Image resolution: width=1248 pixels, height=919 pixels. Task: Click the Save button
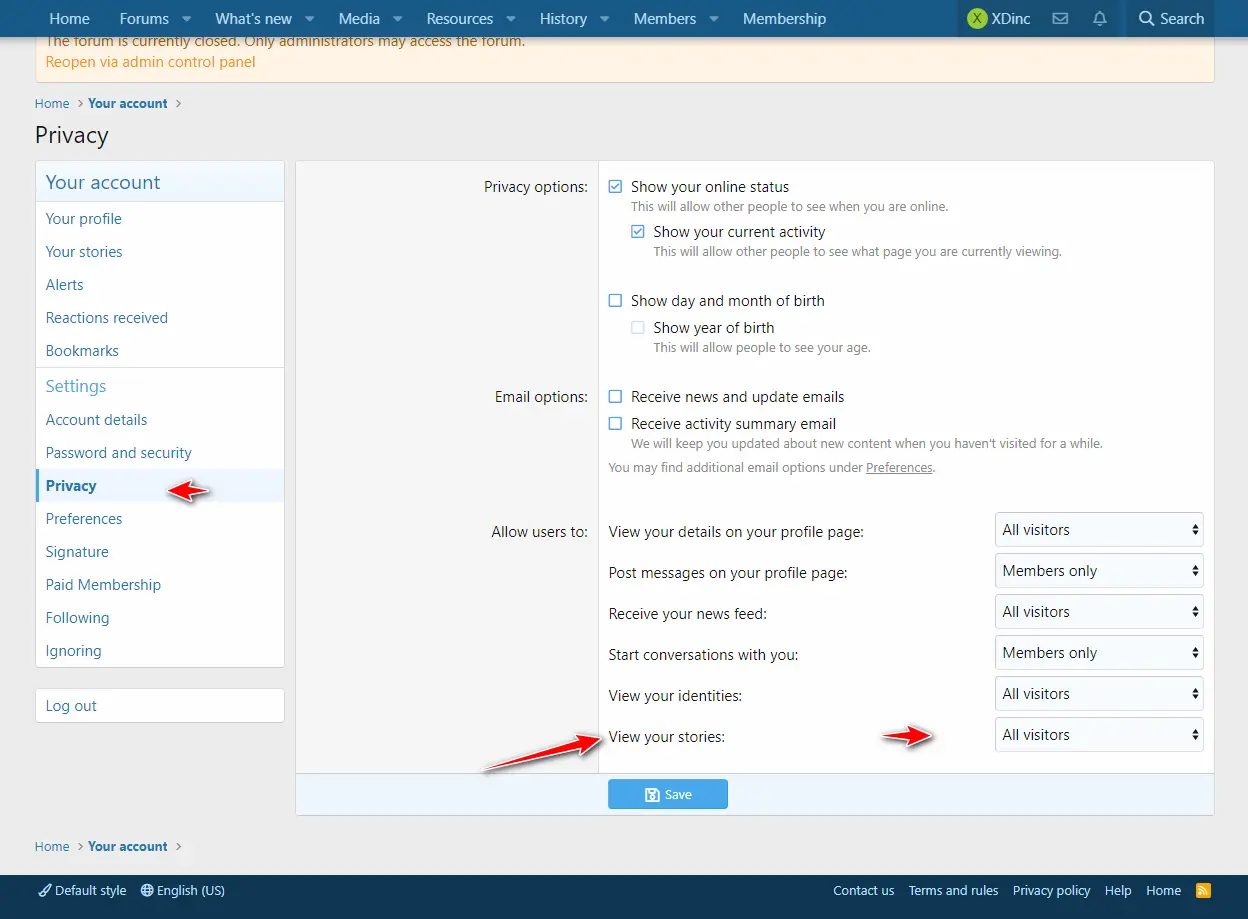tap(667, 795)
